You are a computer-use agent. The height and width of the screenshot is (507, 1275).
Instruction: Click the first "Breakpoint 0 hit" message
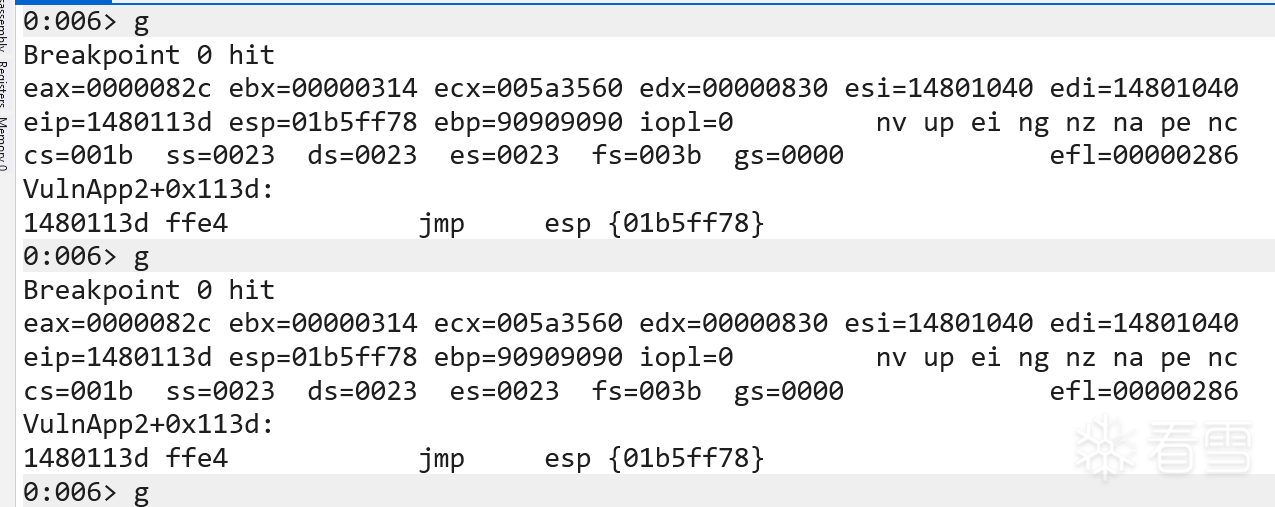click(148, 54)
